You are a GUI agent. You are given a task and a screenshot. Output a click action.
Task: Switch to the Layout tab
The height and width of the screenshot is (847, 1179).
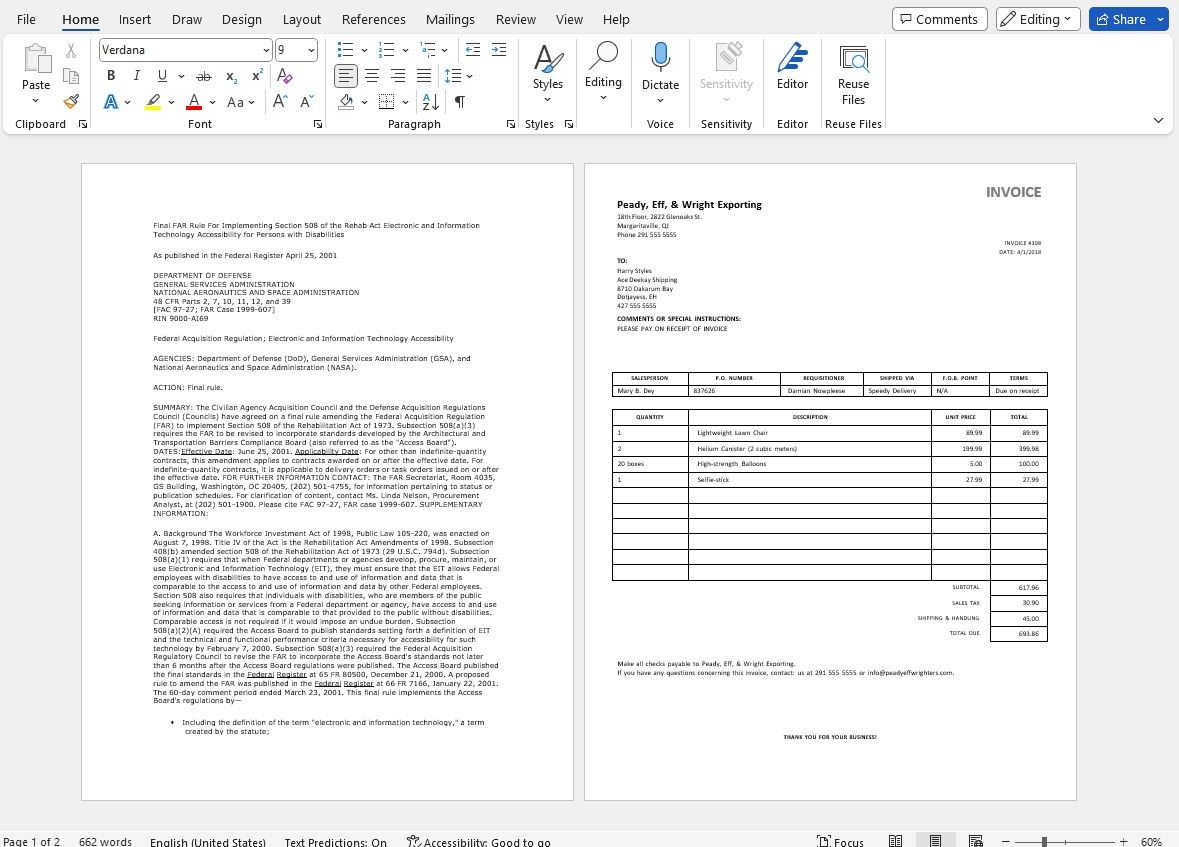pyautogui.click(x=302, y=20)
